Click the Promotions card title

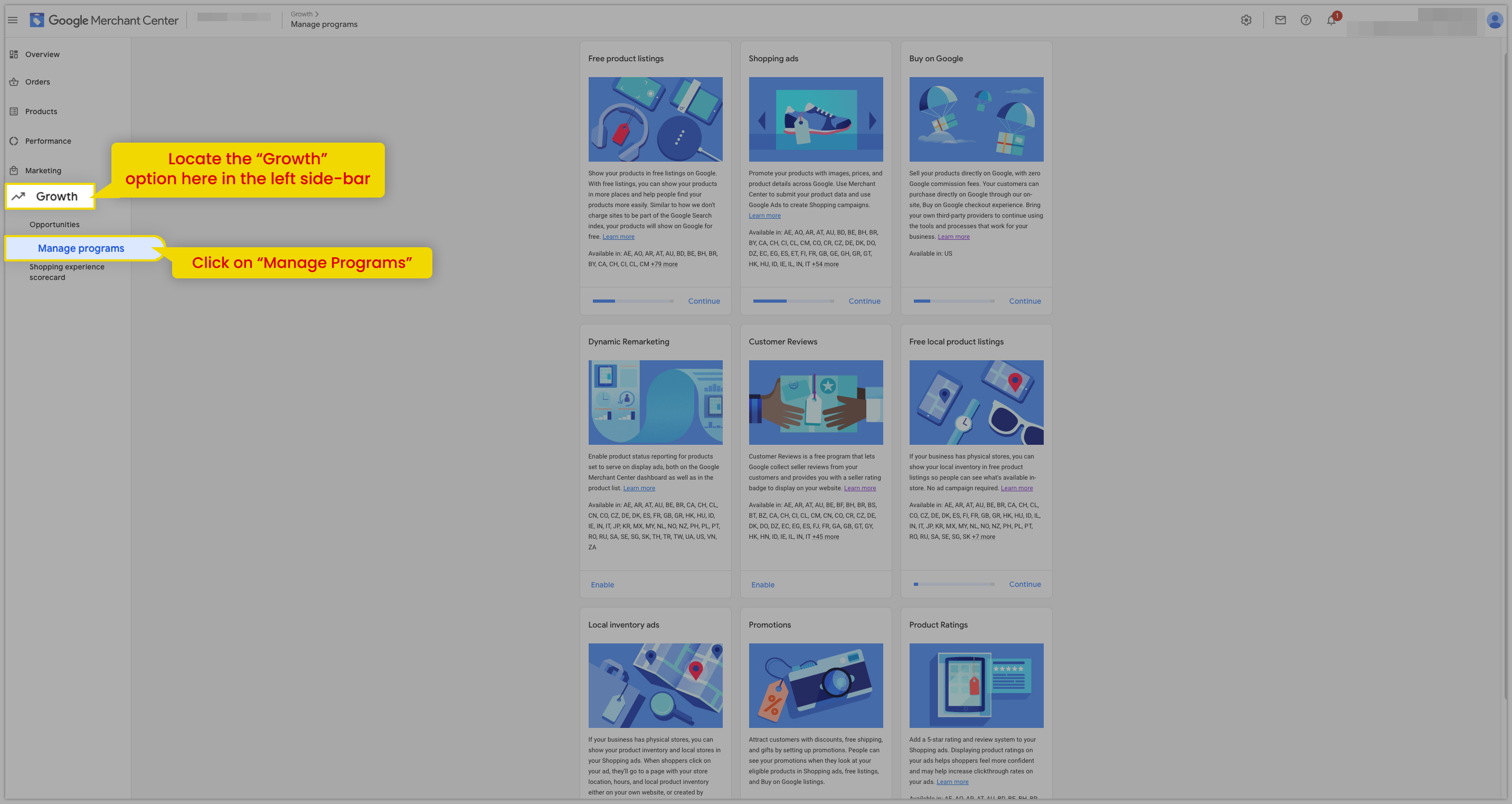[x=770, y=624]
